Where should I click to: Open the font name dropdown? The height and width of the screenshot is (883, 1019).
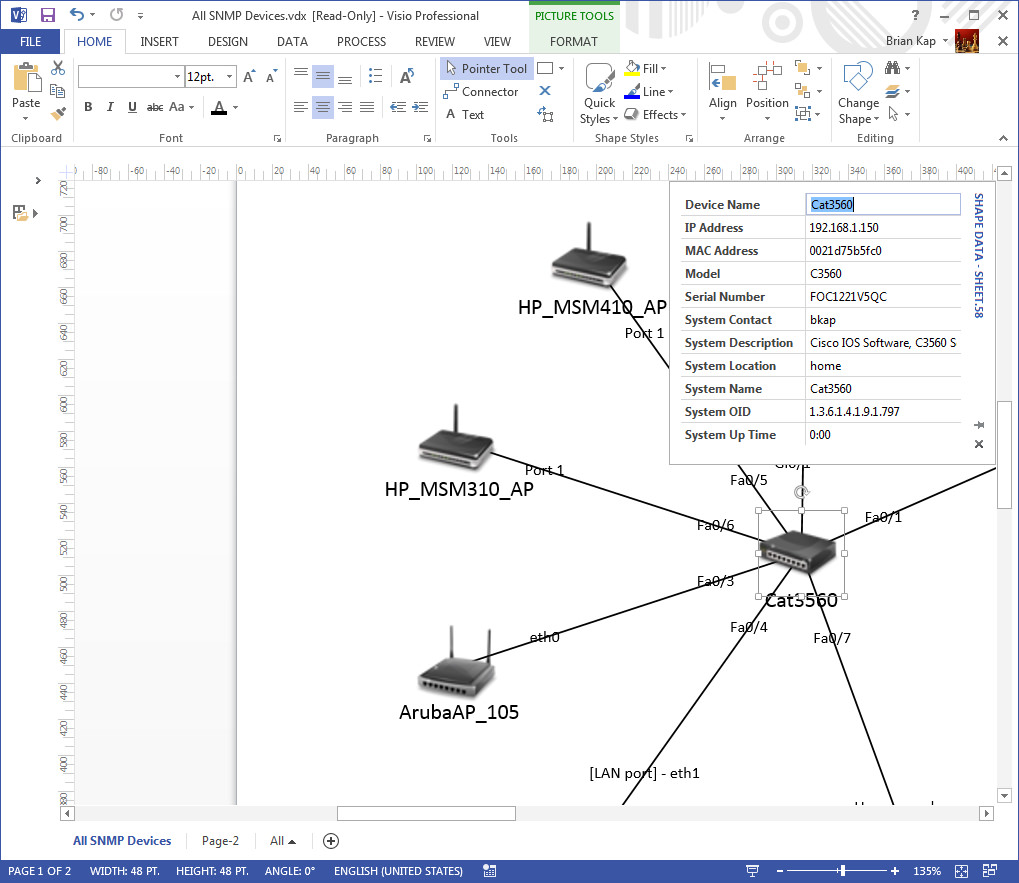pyautogui.click(x=177, y=77)
